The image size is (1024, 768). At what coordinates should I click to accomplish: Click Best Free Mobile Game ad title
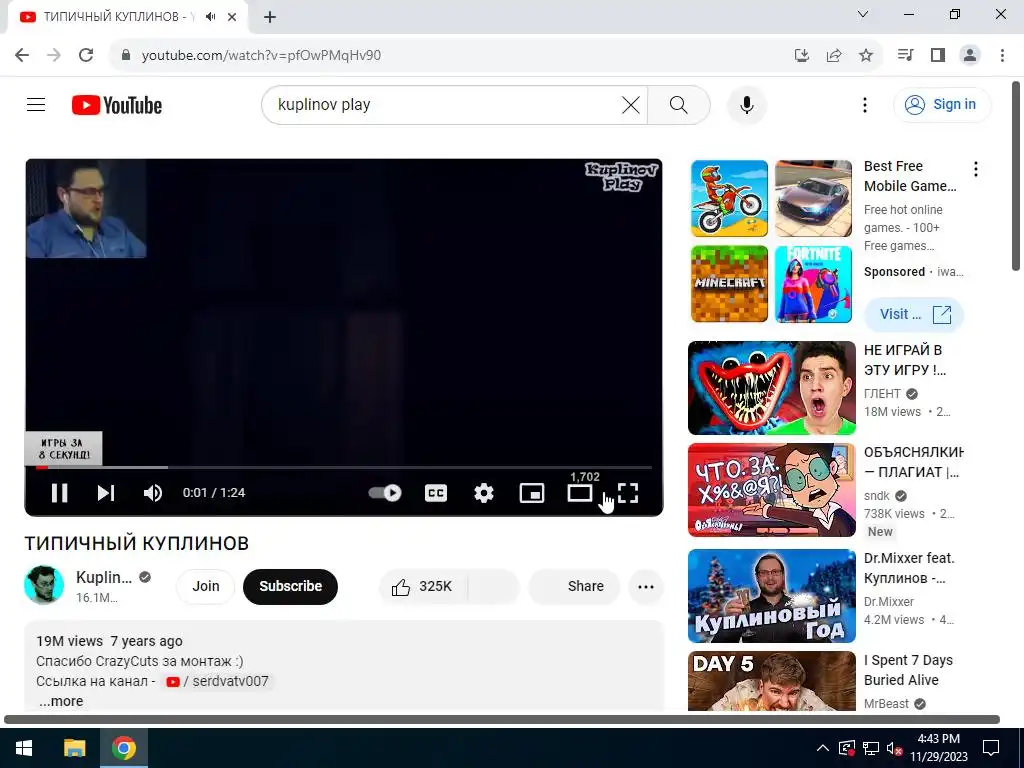click(910, 176)
